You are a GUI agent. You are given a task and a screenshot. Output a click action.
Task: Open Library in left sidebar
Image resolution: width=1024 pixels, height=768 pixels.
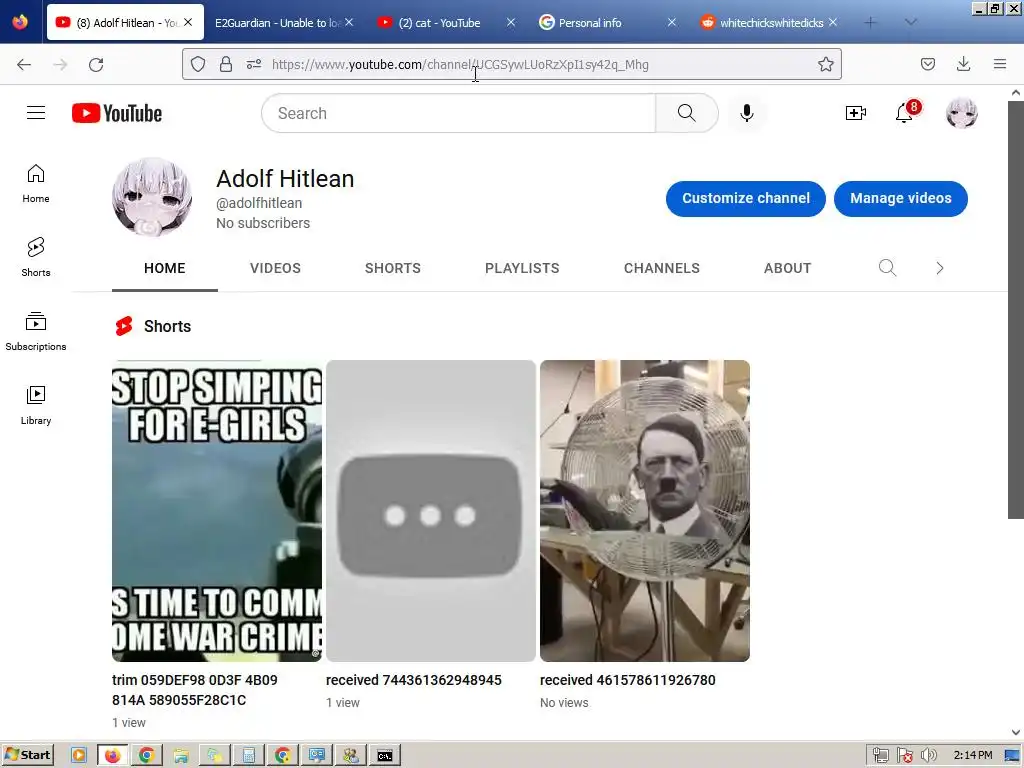click(x=36, y=406)
